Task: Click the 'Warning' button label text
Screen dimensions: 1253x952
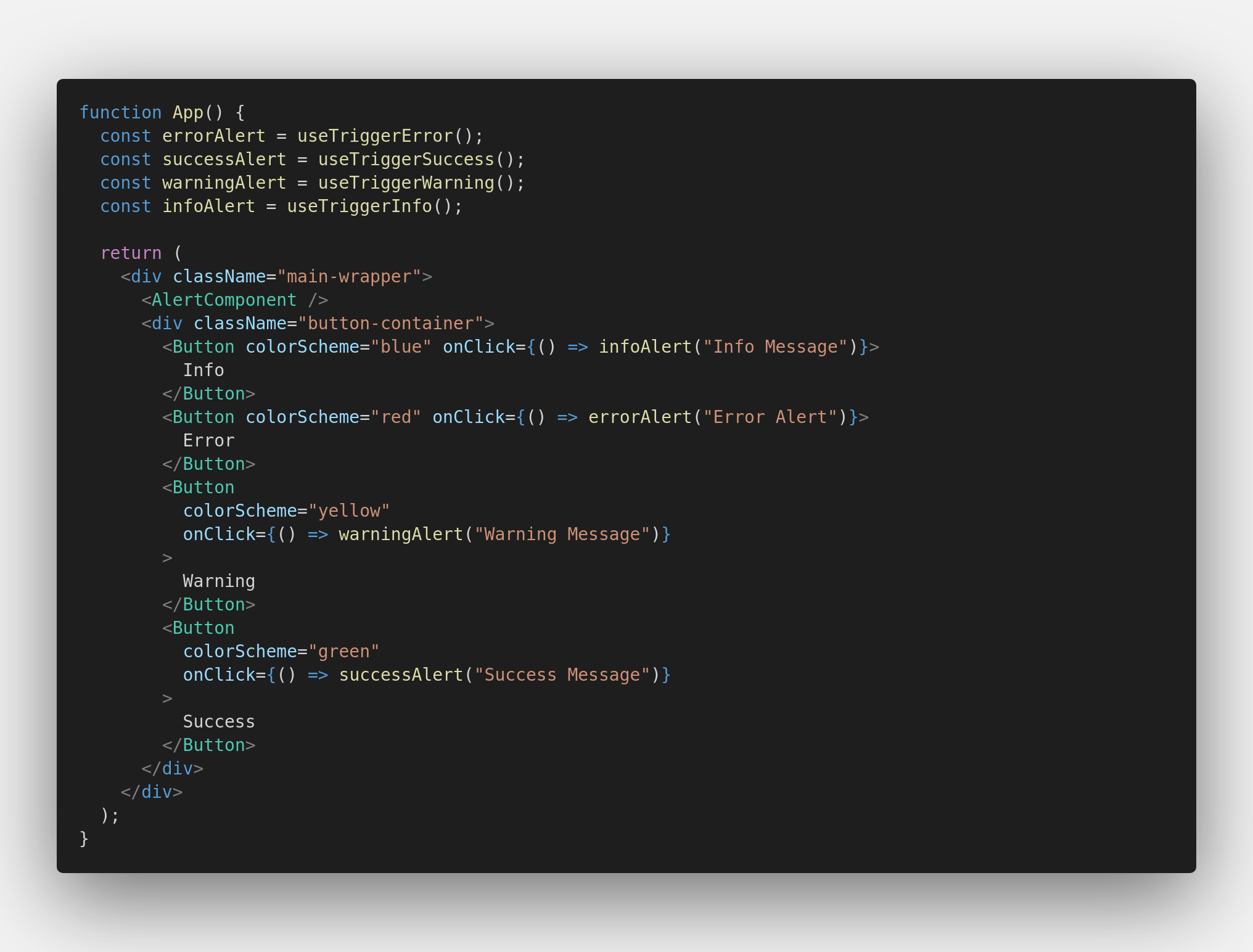Action: (219, 581)
